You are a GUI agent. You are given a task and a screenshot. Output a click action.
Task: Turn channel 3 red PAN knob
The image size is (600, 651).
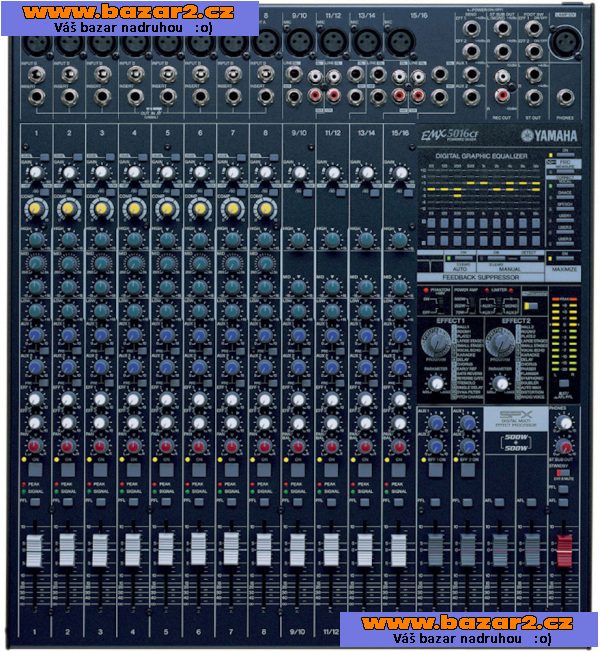click(100, 446)
